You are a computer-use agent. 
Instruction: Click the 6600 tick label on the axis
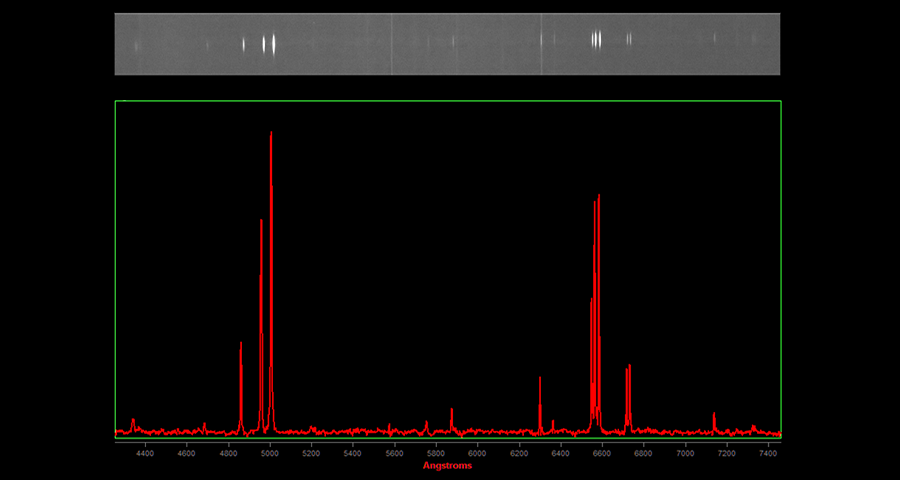pyautogui.click(x=602, y=453)
